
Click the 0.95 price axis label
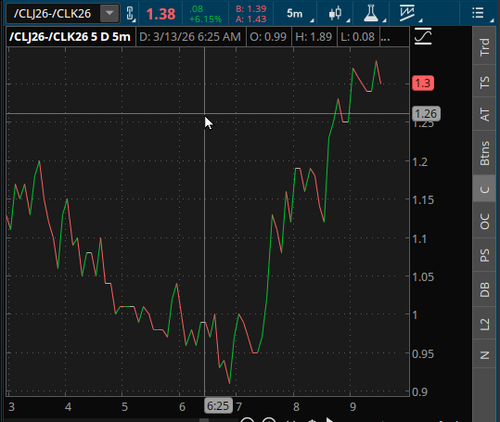click(423, 354)
